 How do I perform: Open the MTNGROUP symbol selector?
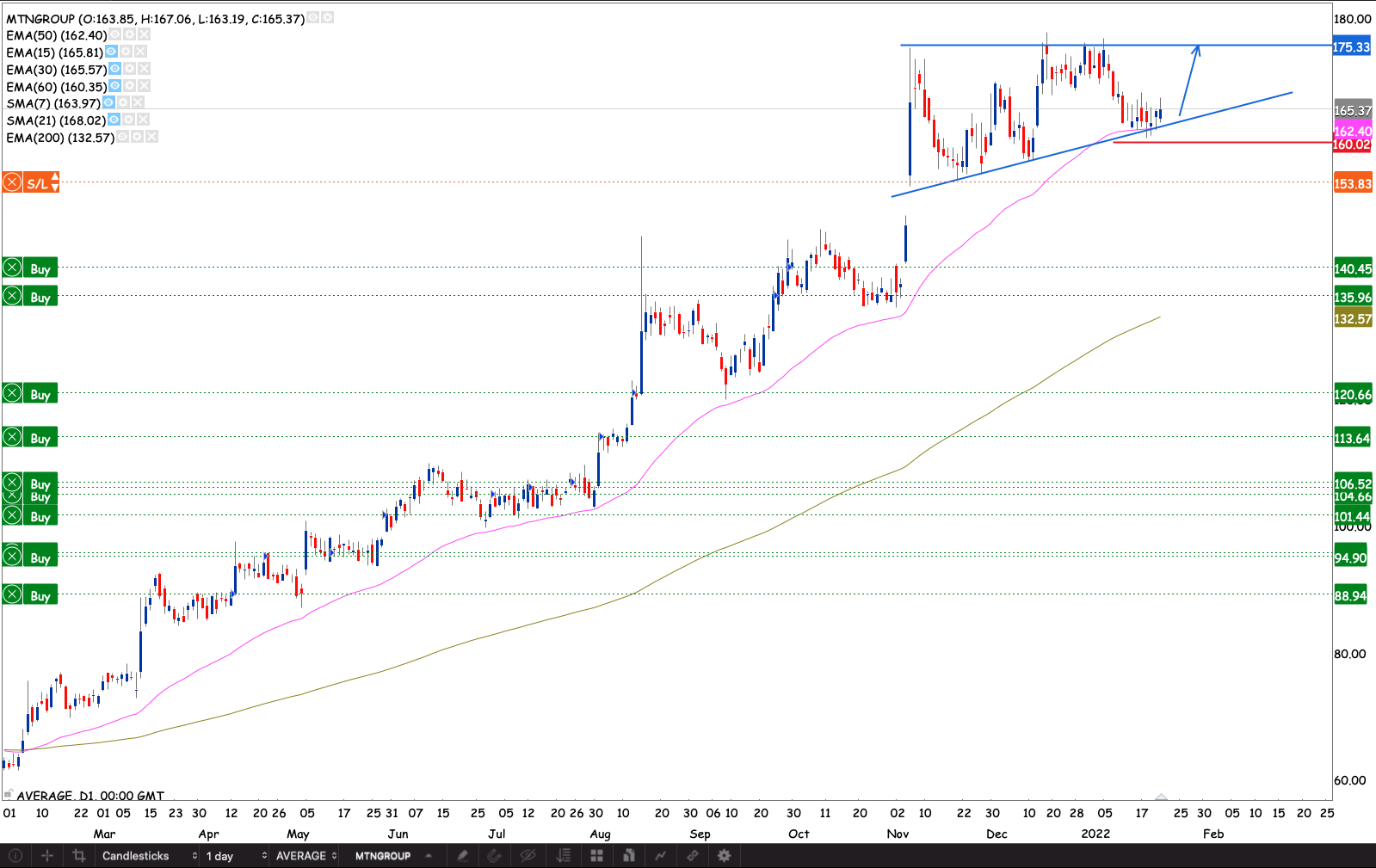coord(392,856)
